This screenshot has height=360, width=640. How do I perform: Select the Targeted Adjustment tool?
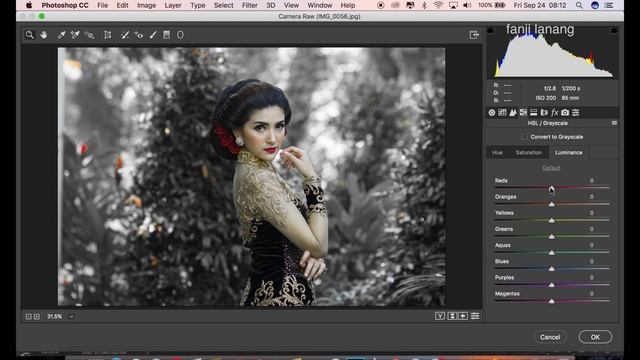pos(89,35)
